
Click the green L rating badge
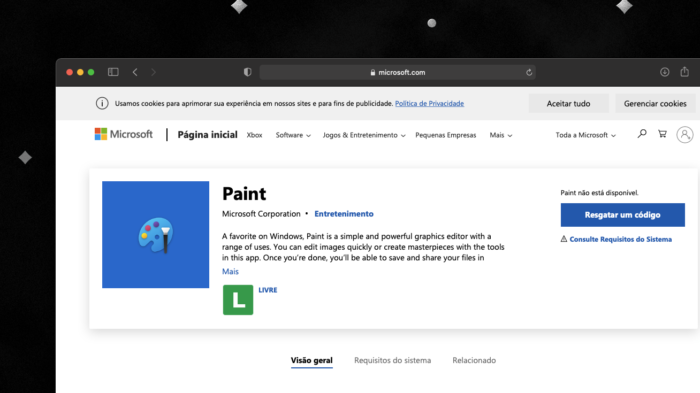(238, 300)
